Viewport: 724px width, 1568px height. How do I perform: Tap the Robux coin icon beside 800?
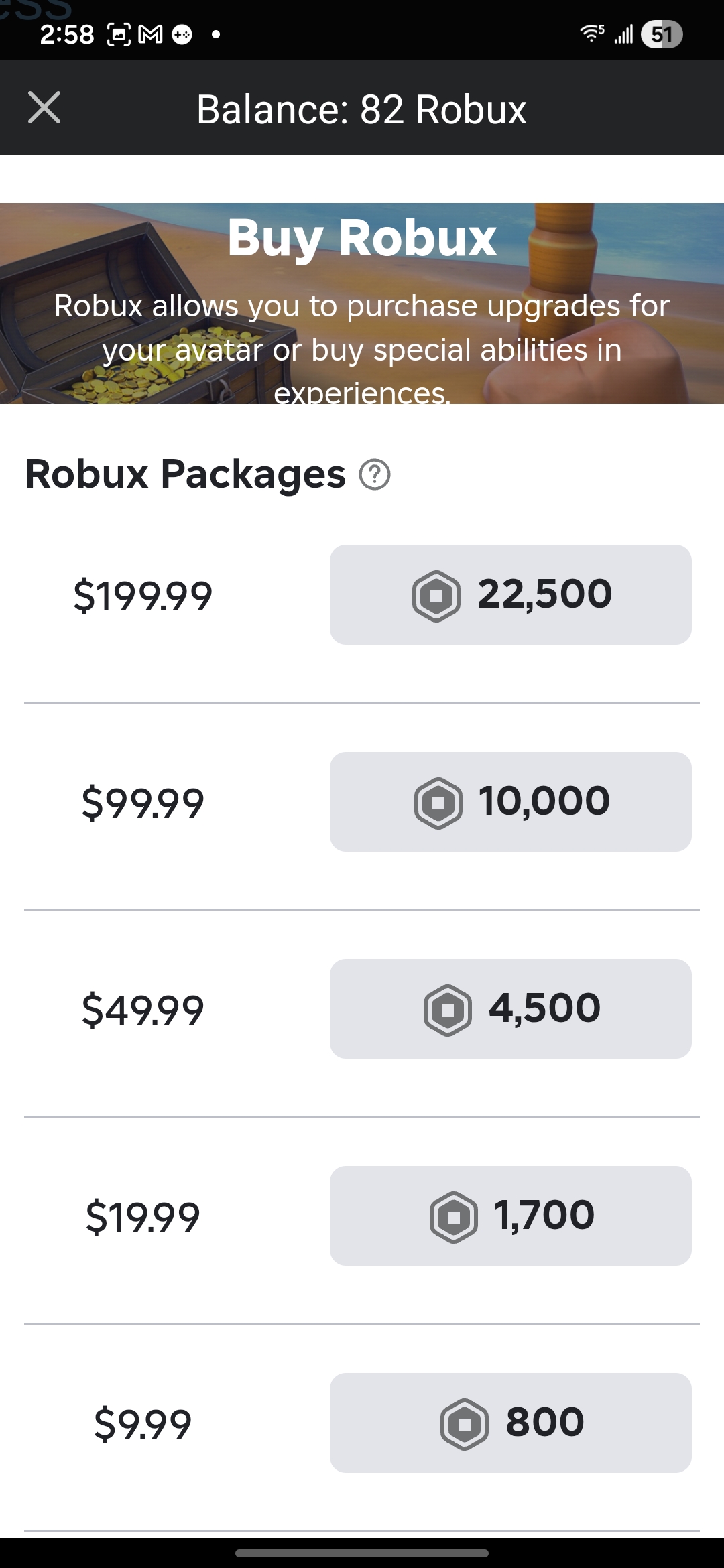click(465, 1424)
